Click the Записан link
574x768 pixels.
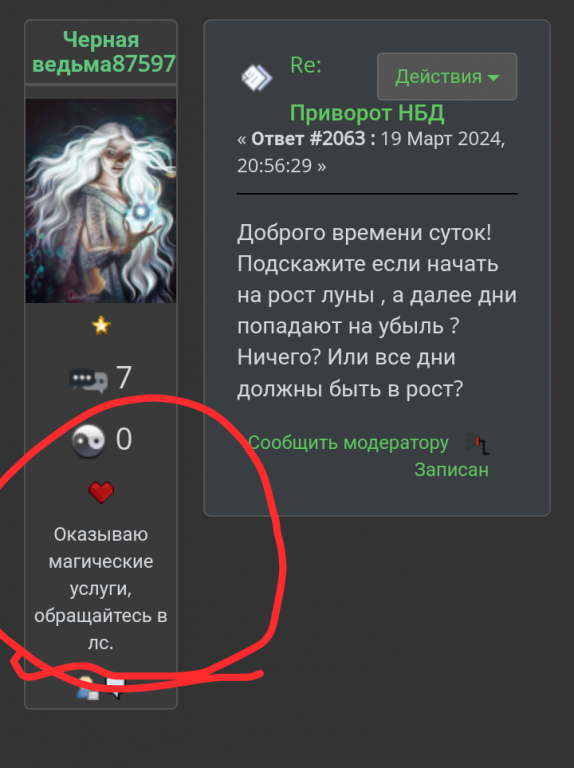[451, 470]
